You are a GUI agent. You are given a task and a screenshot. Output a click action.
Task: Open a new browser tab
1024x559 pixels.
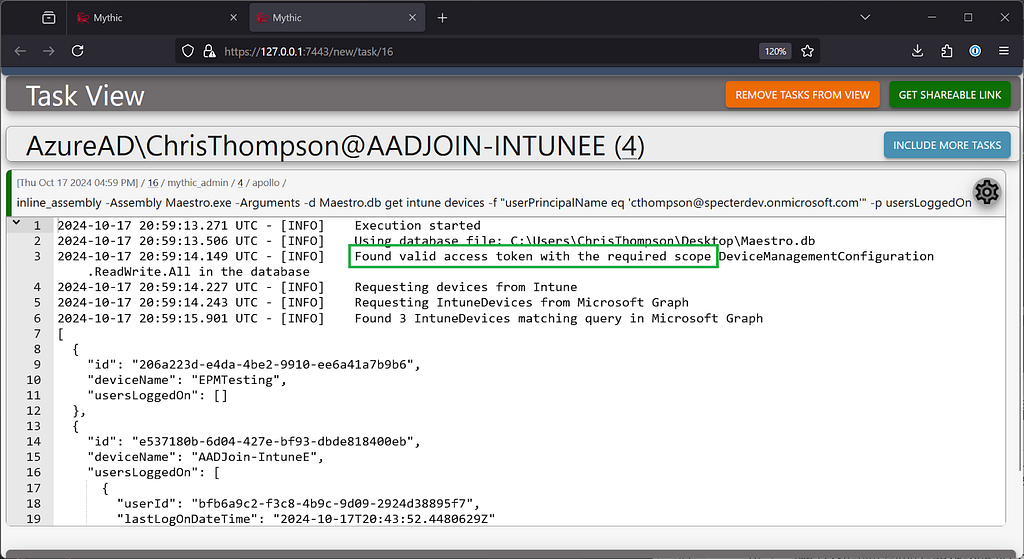tap(442, 18)
